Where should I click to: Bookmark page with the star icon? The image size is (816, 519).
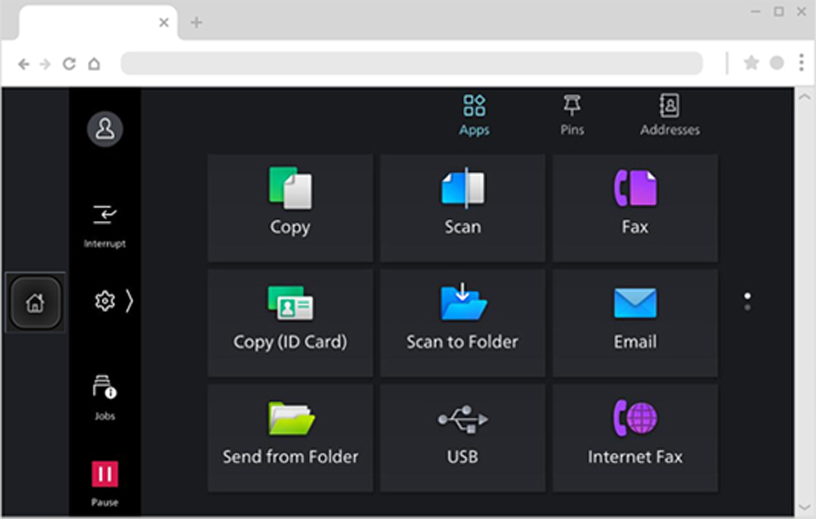pyautogui.click(x=751, y=63)
